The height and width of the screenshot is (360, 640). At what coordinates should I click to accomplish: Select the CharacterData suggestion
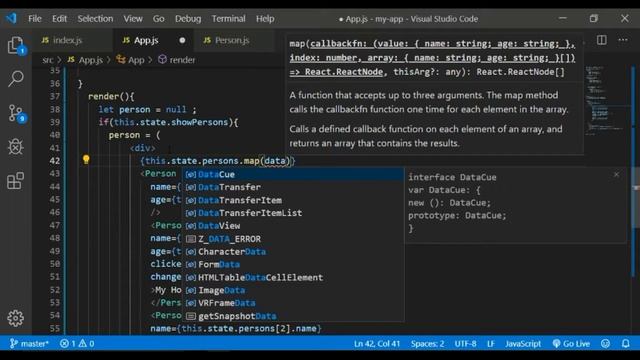click(x=293, y=251)
